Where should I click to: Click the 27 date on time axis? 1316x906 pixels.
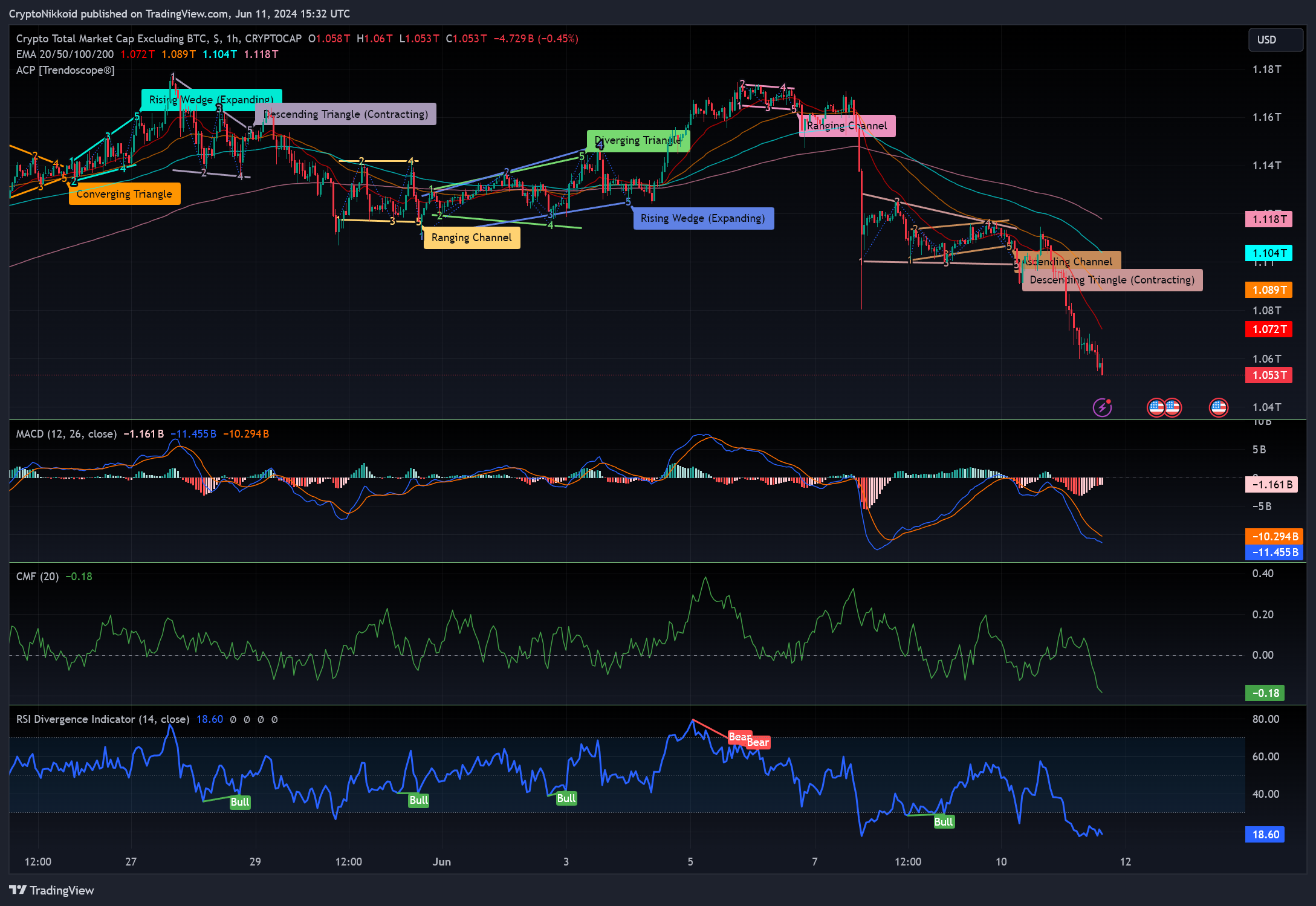point(131,862)
